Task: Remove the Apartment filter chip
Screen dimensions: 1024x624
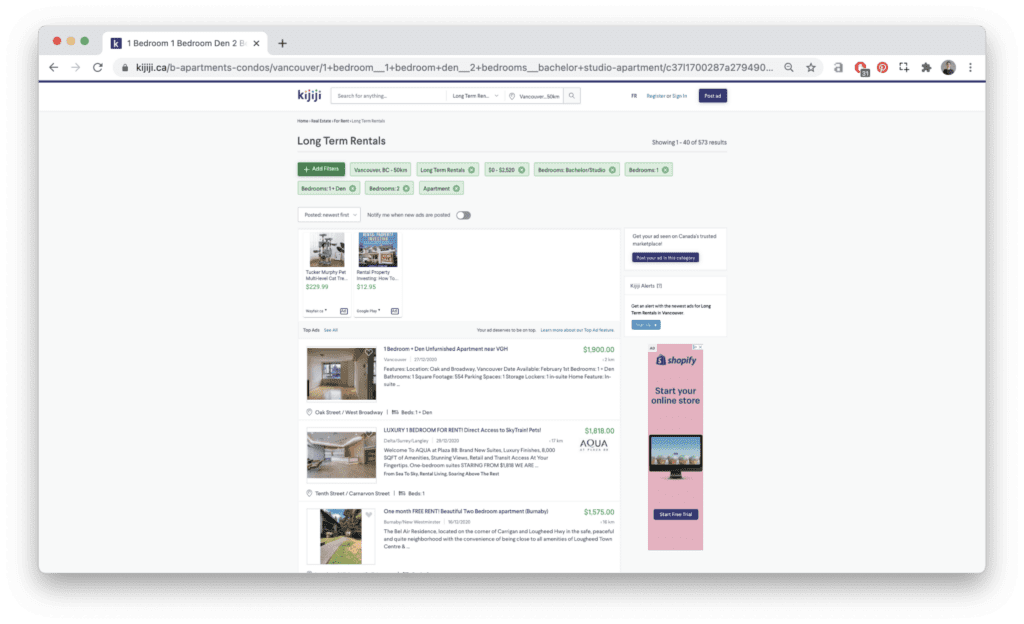Action: [x=457, y=188]
